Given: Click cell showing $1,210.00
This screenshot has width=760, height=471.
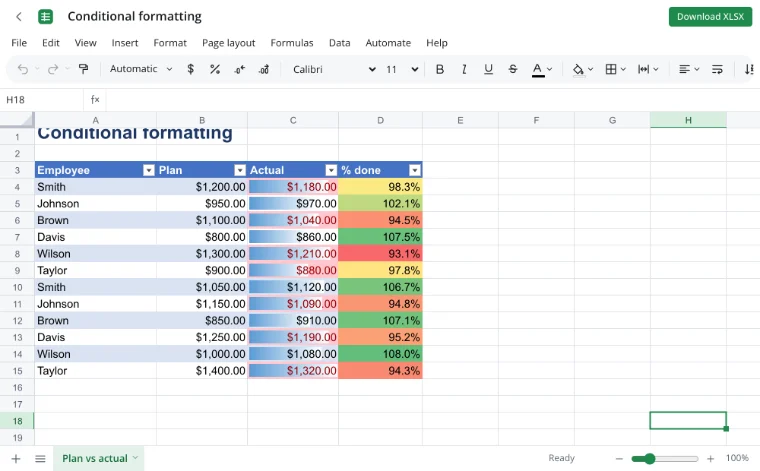Looking at the screenshot, I should coord(293,253).
